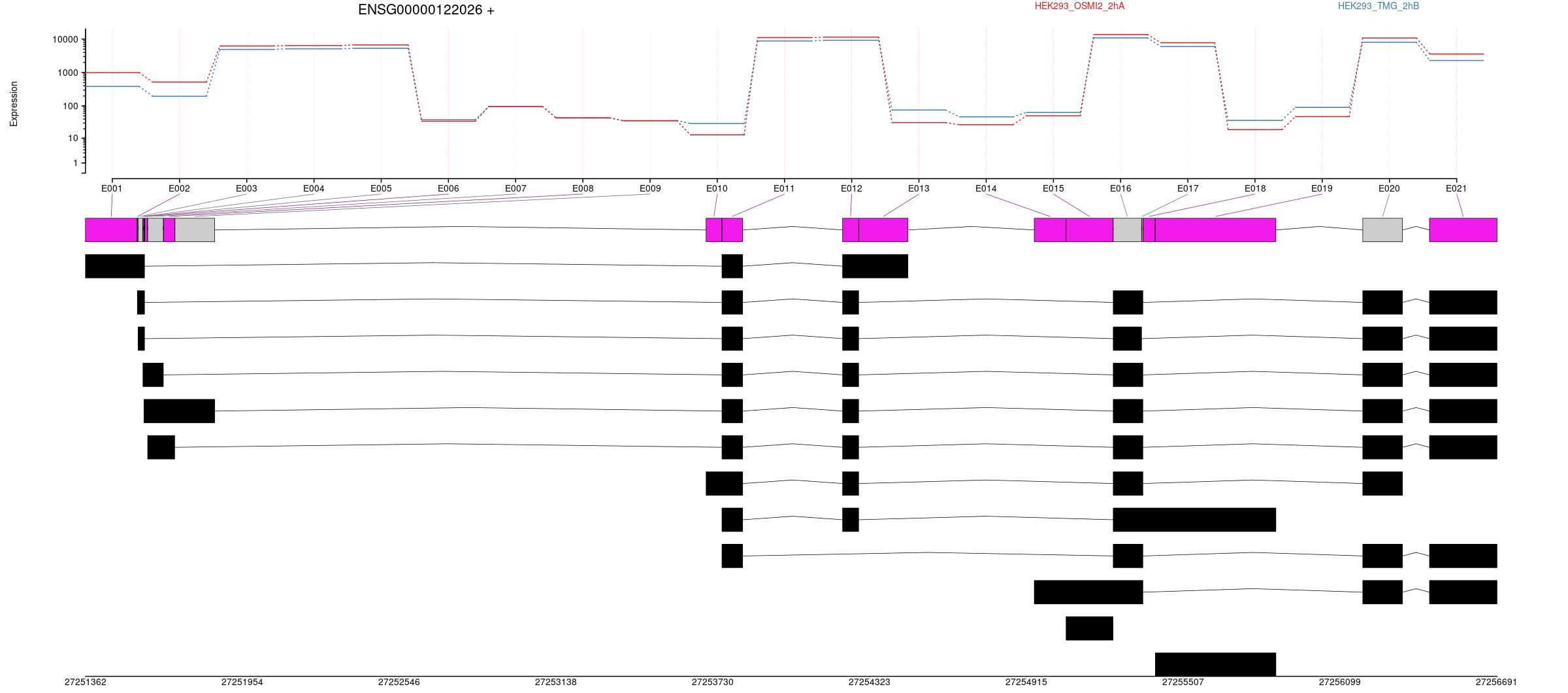Screen dimensions: 1568x693
Task: Click the black exon in the bottom transcript row
Action: (x=1216, y=664)
